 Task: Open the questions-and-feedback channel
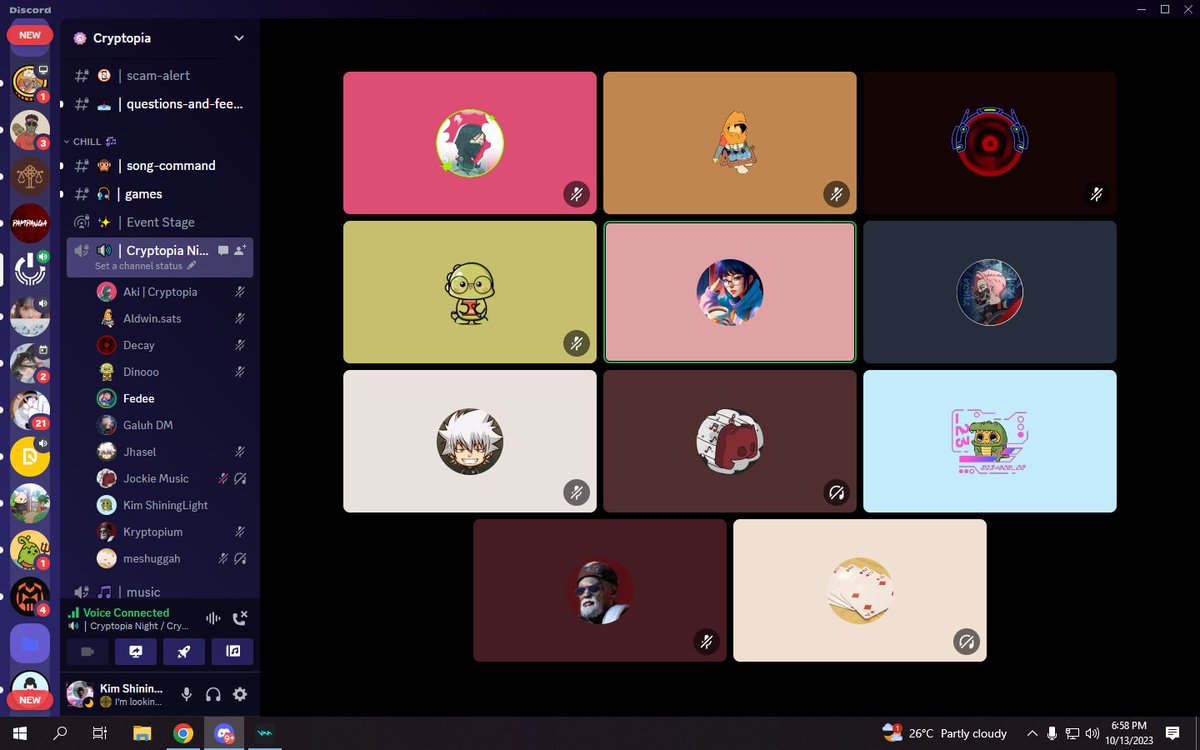point(160,103)
